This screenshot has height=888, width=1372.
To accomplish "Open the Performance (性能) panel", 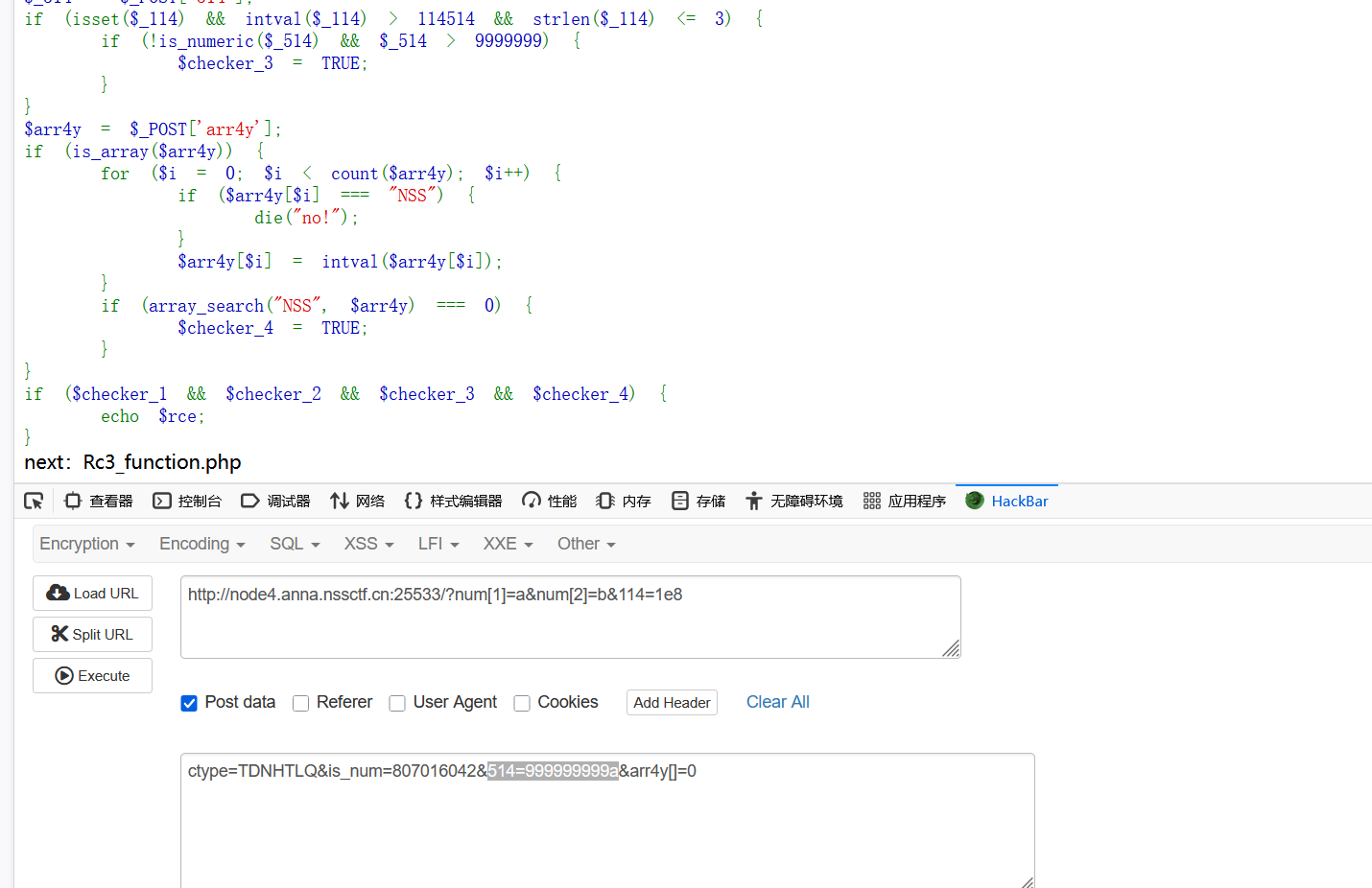I will 549,501.
